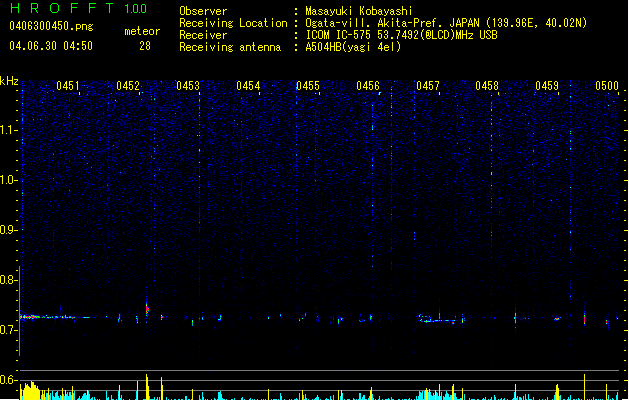This screenshot has width=629, height=400.
Task: Click the 'Receiver' field label
Action: [x=203, y=35]
